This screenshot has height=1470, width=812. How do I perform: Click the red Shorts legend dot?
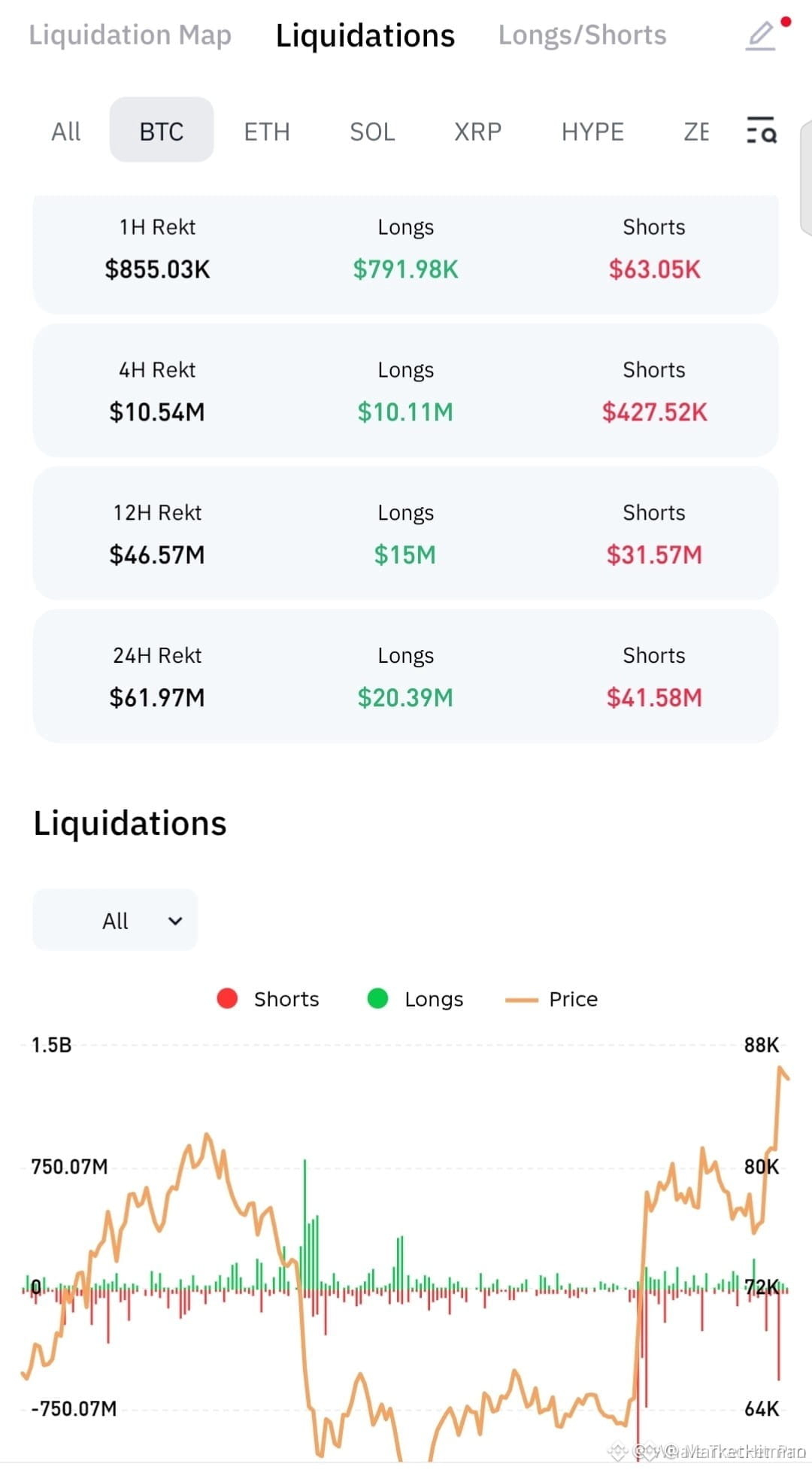point(227,998)
